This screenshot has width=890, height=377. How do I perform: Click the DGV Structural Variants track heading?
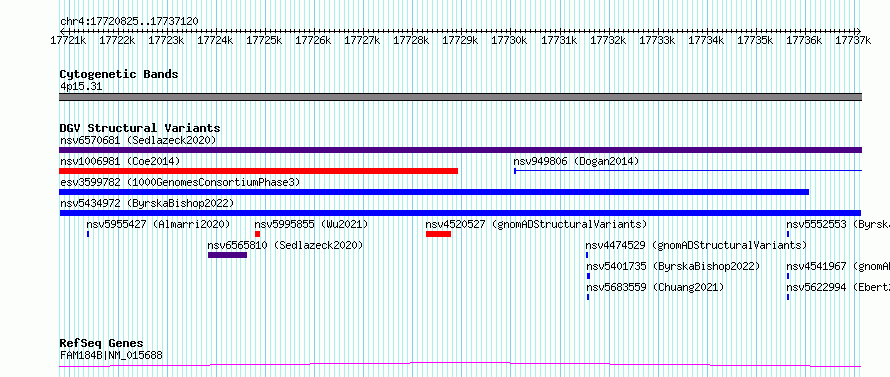point(140,128)
